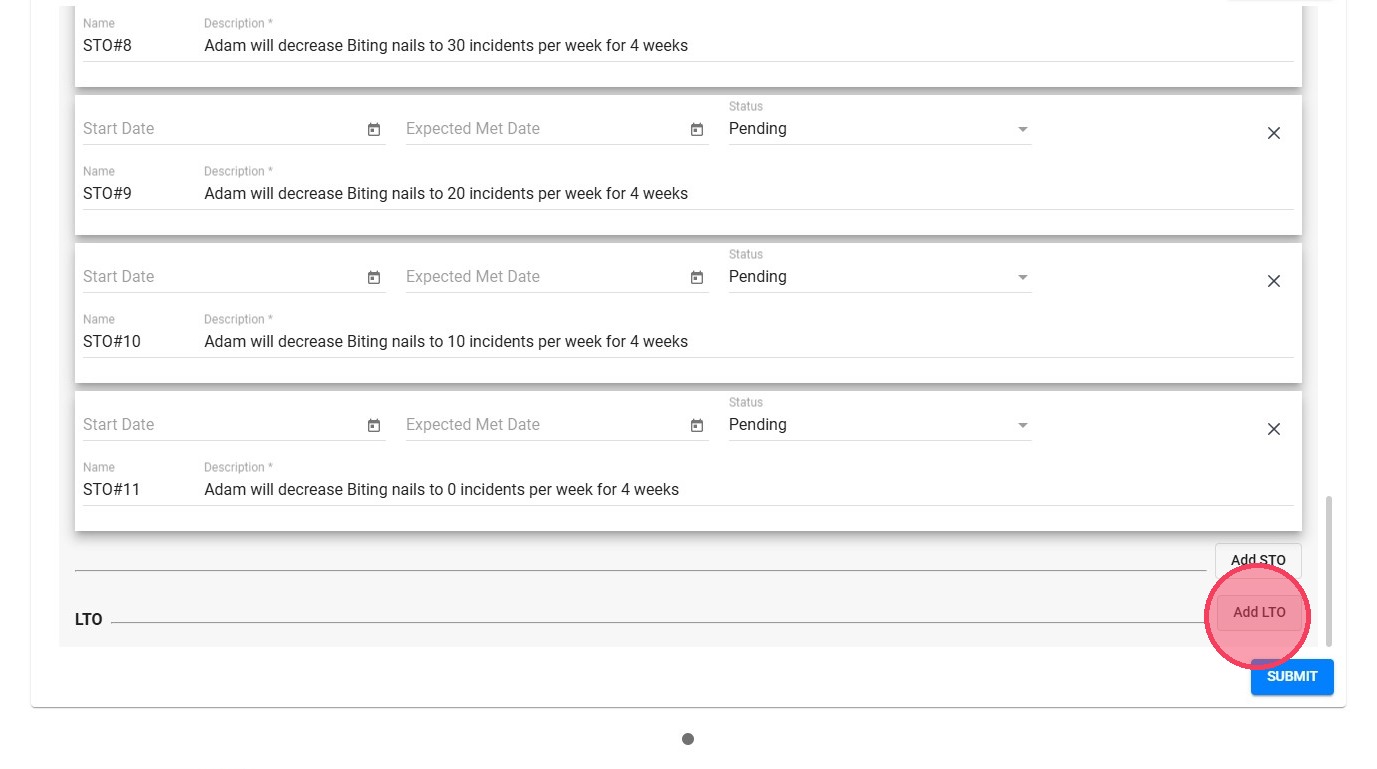Submit the form with SUBMIT button
The width and height of the screenshot is (1377, 769).
click(1291, 677)
